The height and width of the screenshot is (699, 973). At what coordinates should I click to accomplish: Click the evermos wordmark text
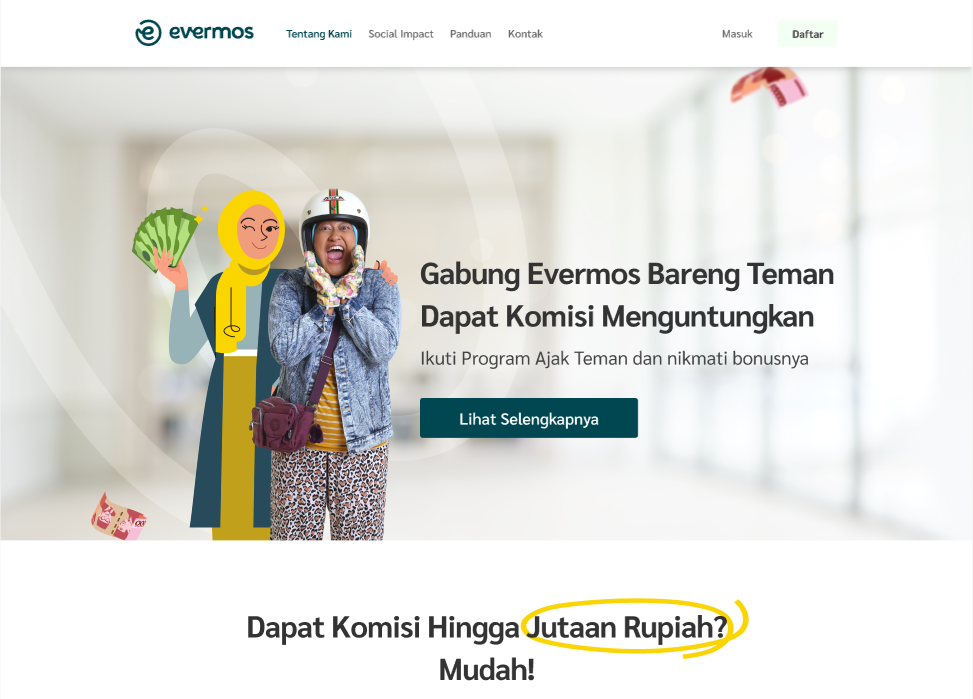pos(211,32)
